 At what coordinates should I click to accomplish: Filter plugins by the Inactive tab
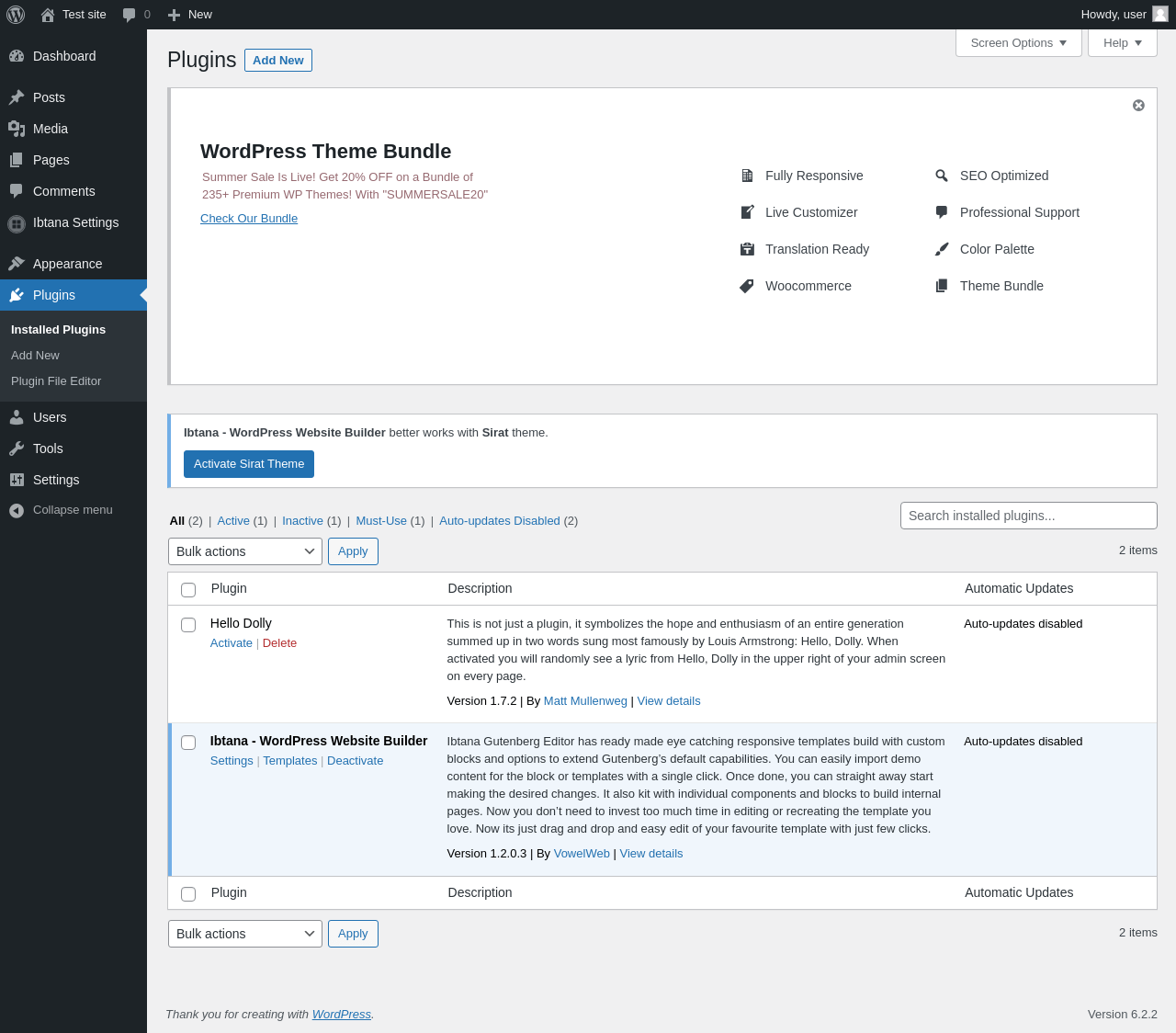tap(302, 521)
